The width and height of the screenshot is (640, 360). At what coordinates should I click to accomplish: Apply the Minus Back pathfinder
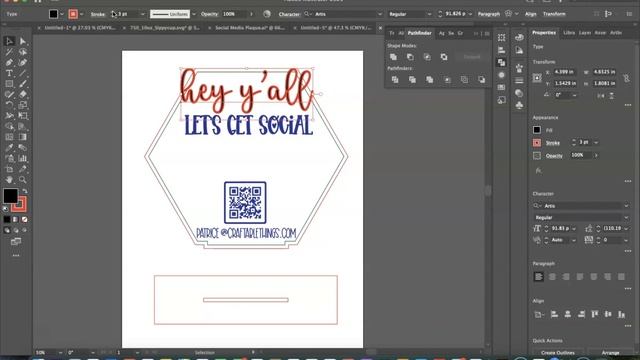click(482, 80)
